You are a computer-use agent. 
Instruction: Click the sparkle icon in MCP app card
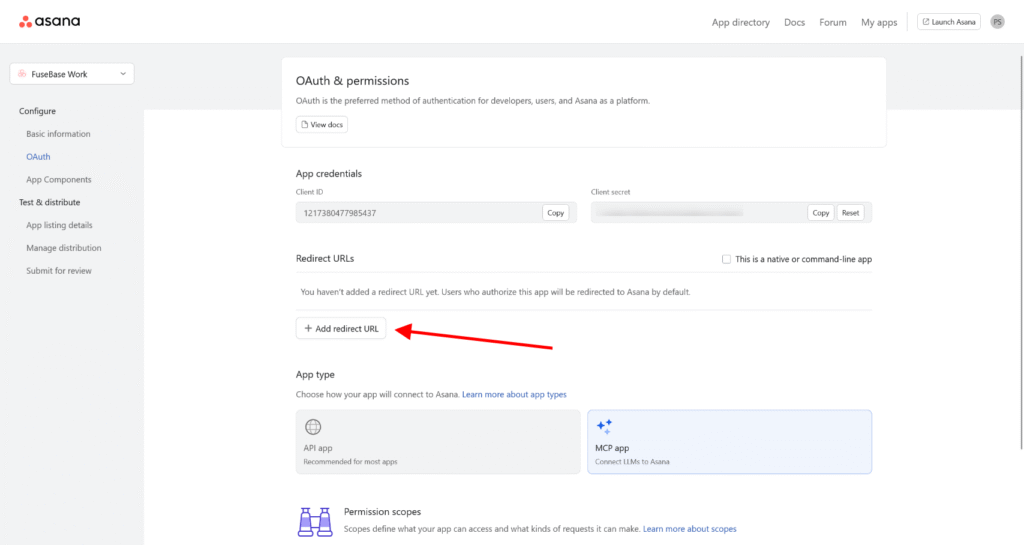click(604, 427)
